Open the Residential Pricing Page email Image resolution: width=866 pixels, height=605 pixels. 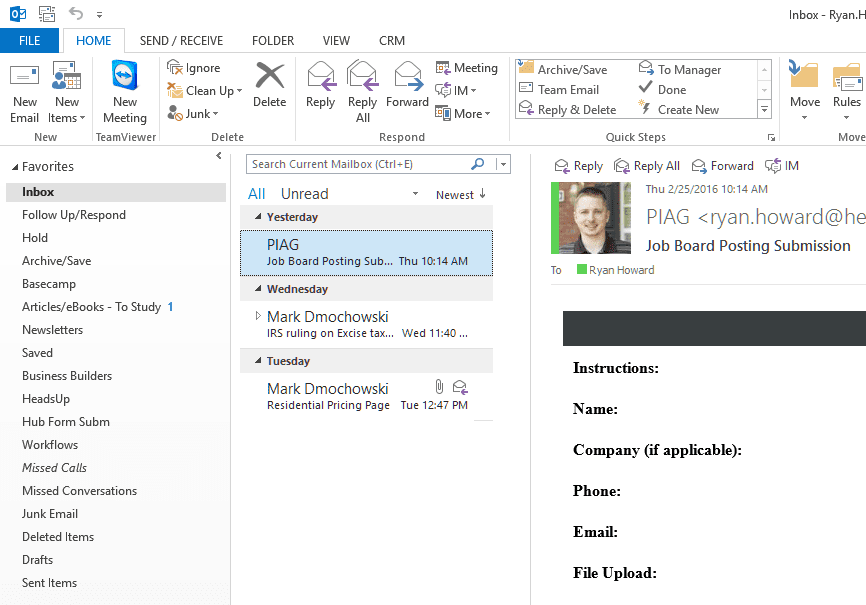tap(366, 396)
